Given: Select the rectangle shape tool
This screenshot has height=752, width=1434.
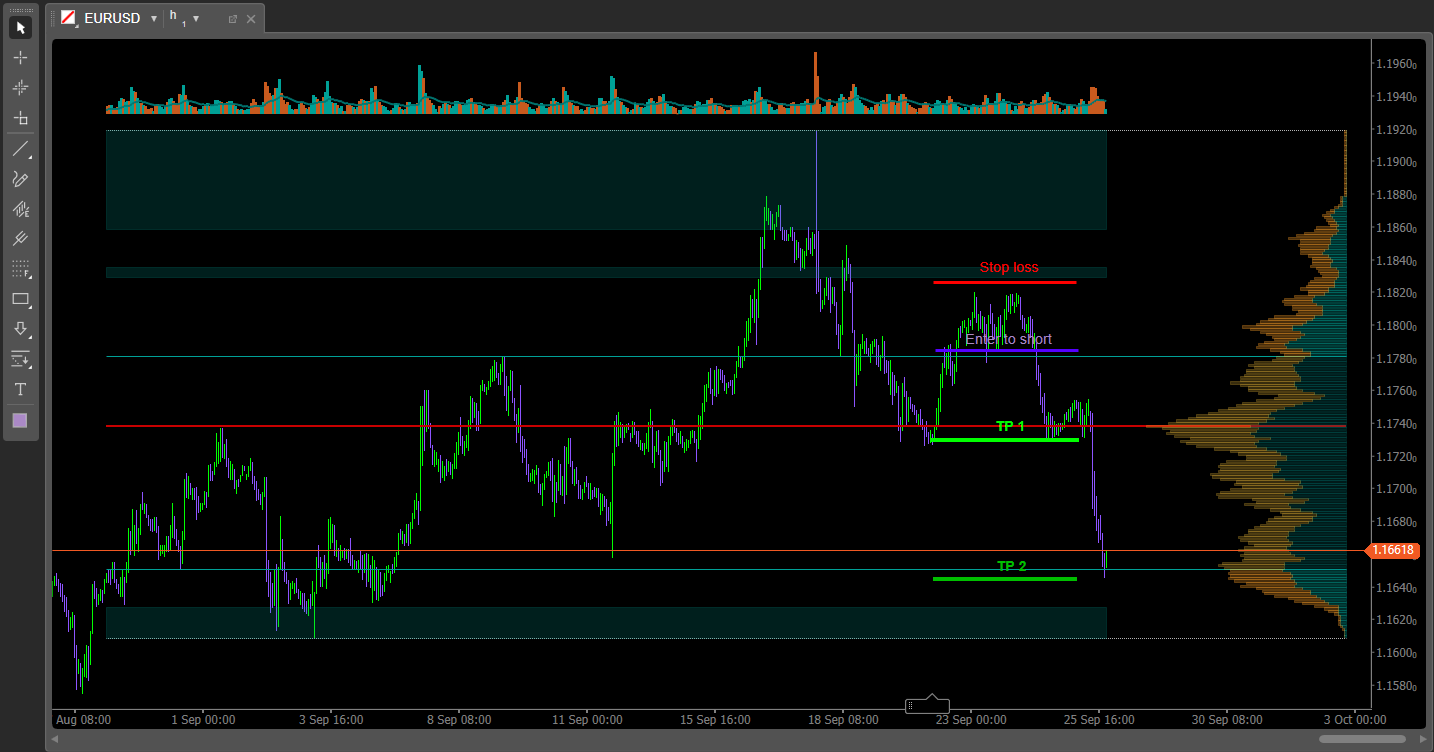Looking at the screenshot, I should (20, 299).
